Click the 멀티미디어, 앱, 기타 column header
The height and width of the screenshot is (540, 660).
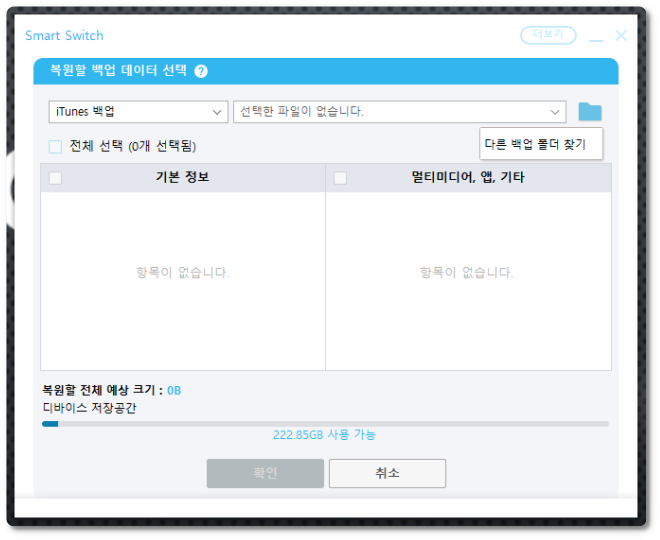(x=468, y=177)
